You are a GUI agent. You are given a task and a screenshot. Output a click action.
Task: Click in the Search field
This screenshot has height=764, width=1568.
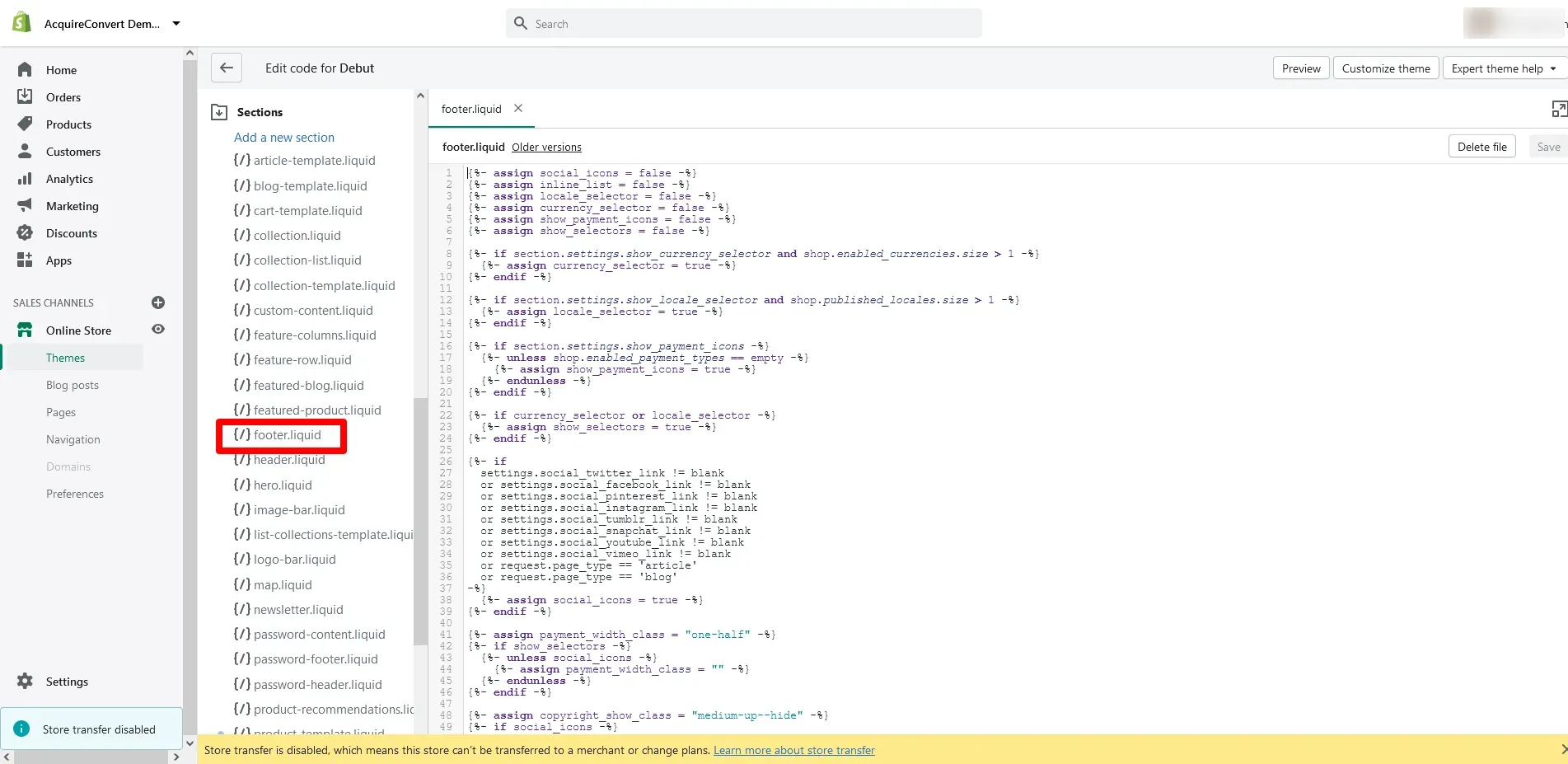tap(743, 24)
